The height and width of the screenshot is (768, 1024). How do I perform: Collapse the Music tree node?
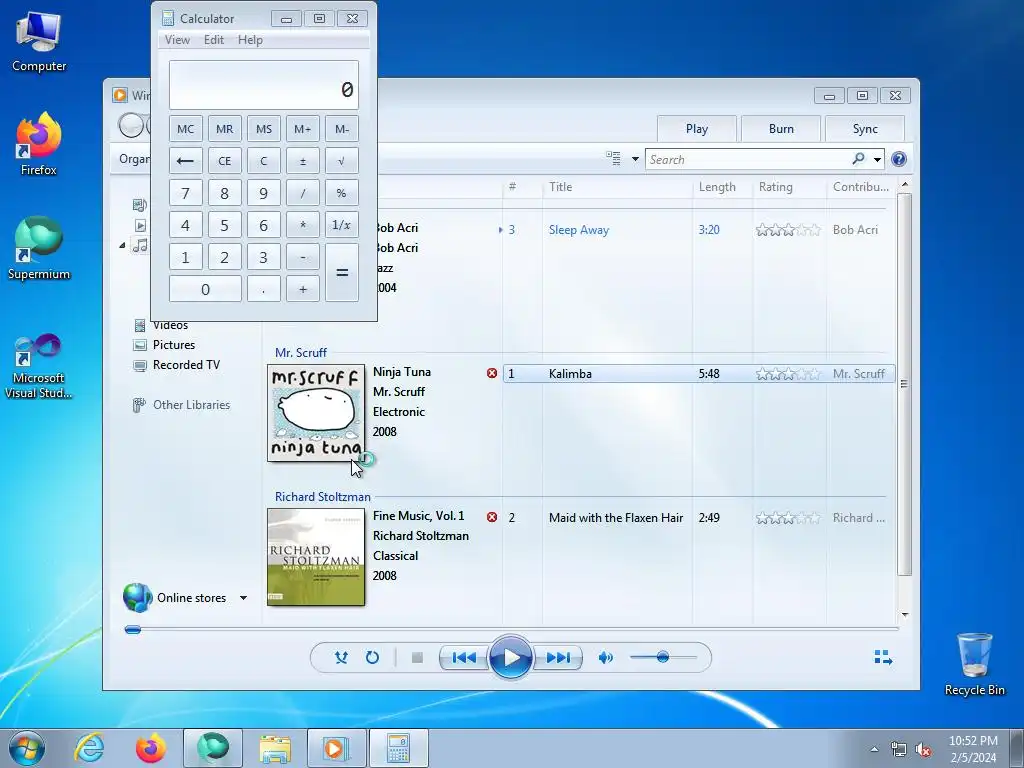[122, 246]
